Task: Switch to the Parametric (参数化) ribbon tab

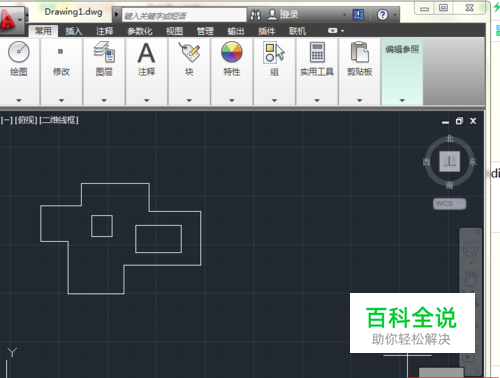Action: 140,31
